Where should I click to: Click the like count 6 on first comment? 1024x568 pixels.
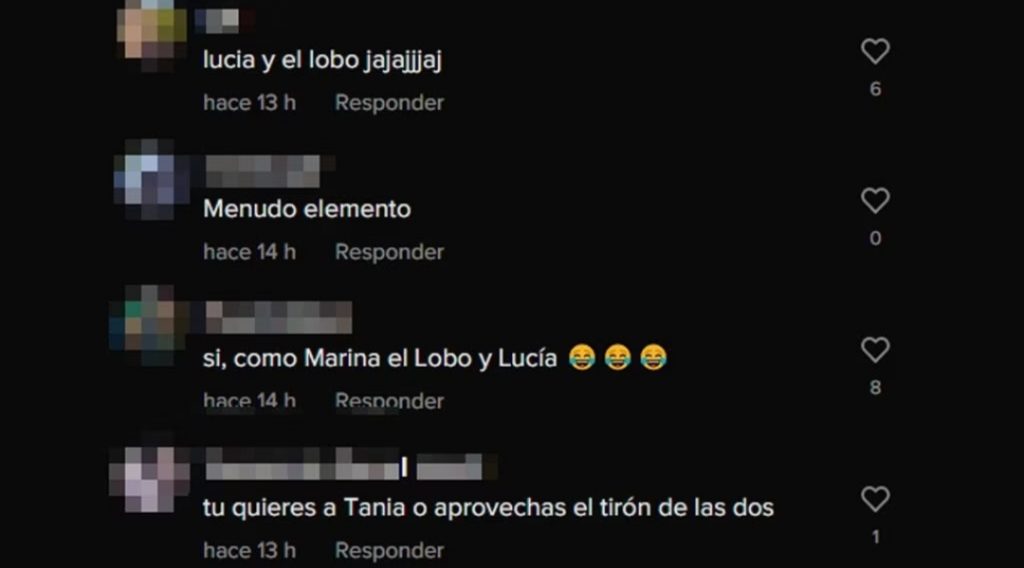(875, 89)
